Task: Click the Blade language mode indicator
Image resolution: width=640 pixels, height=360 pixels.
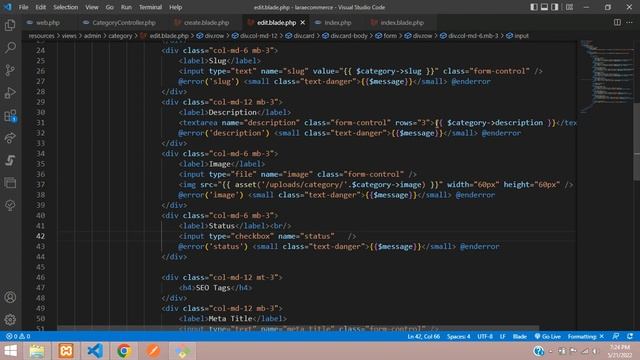Action: [520, 336]
